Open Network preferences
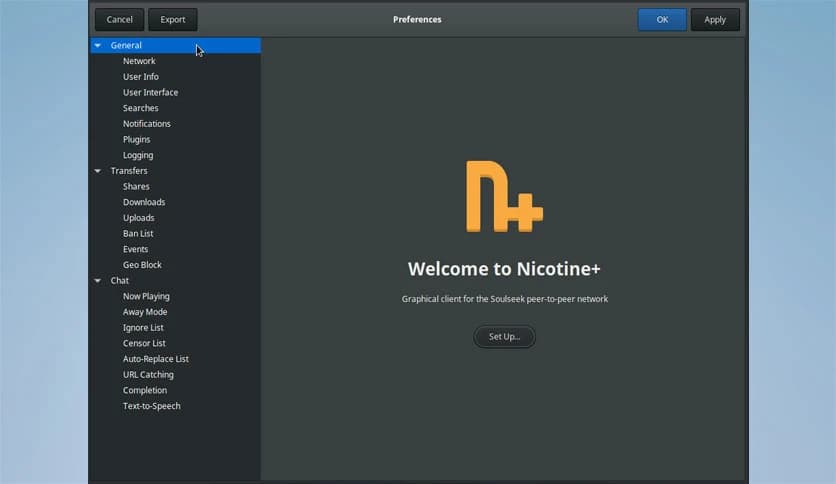This screenshot has height=484, width=836. [x=175, y=61]
